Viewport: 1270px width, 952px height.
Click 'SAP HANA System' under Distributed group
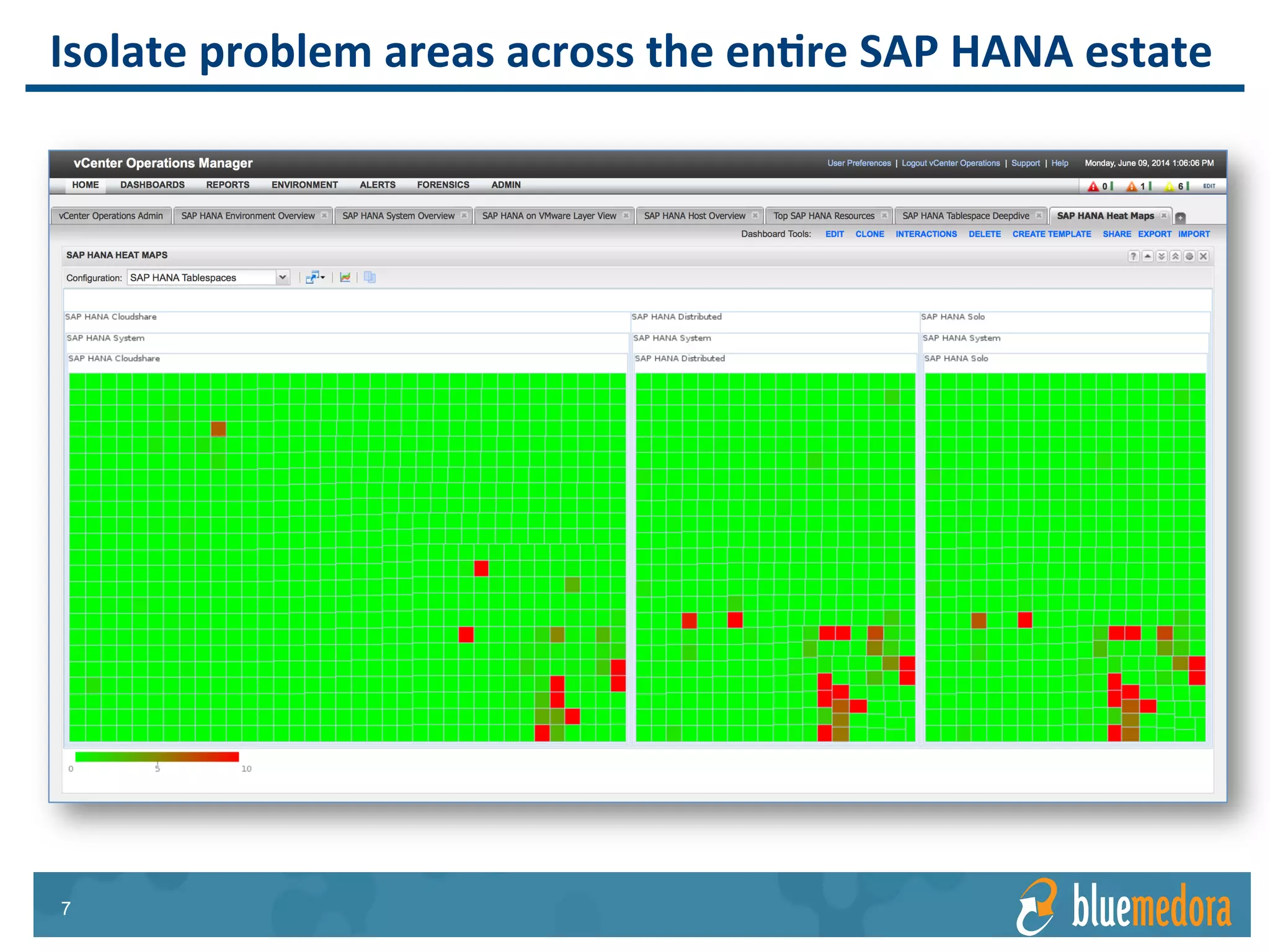coord(672,338)
